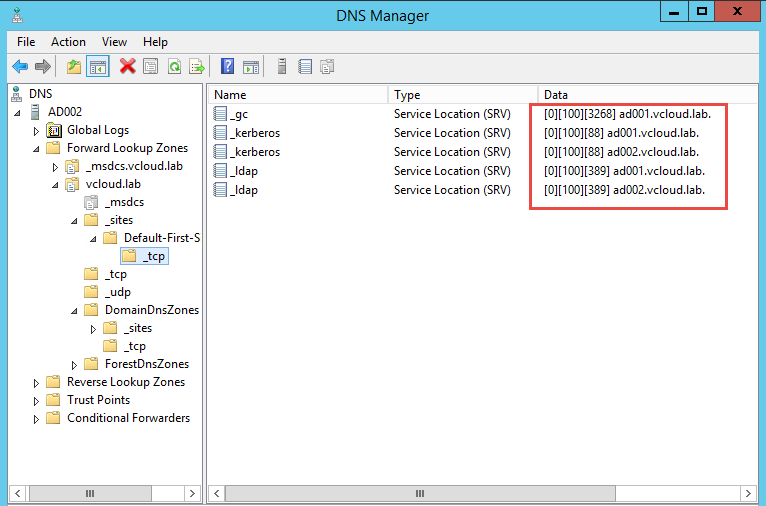
Task: Click tree pane scroll right arrow
Action: [x=192, y=493]
